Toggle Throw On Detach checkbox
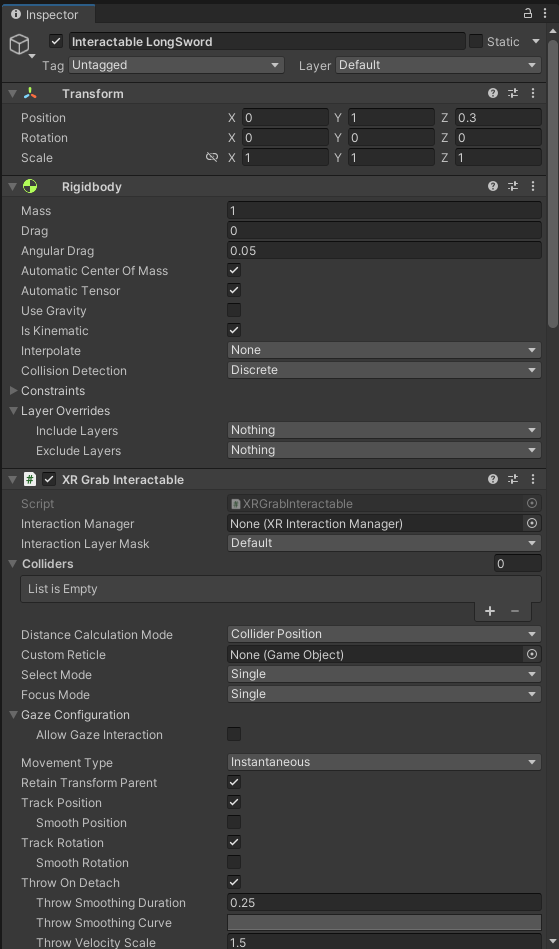This screenshot has height=949, width=559. pos(234,882)
